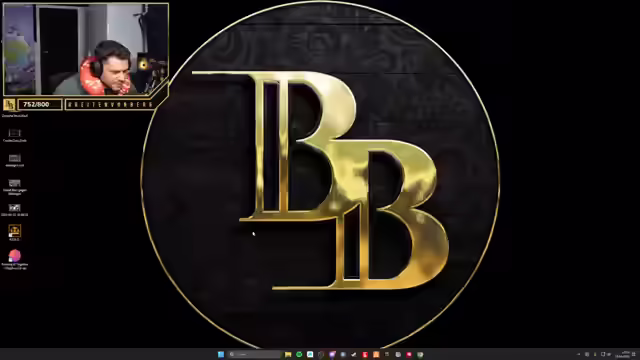Select the gold-framed desktop shortcut icon
This screenshot has height=360, width=640.
click(x=15, y=231)
